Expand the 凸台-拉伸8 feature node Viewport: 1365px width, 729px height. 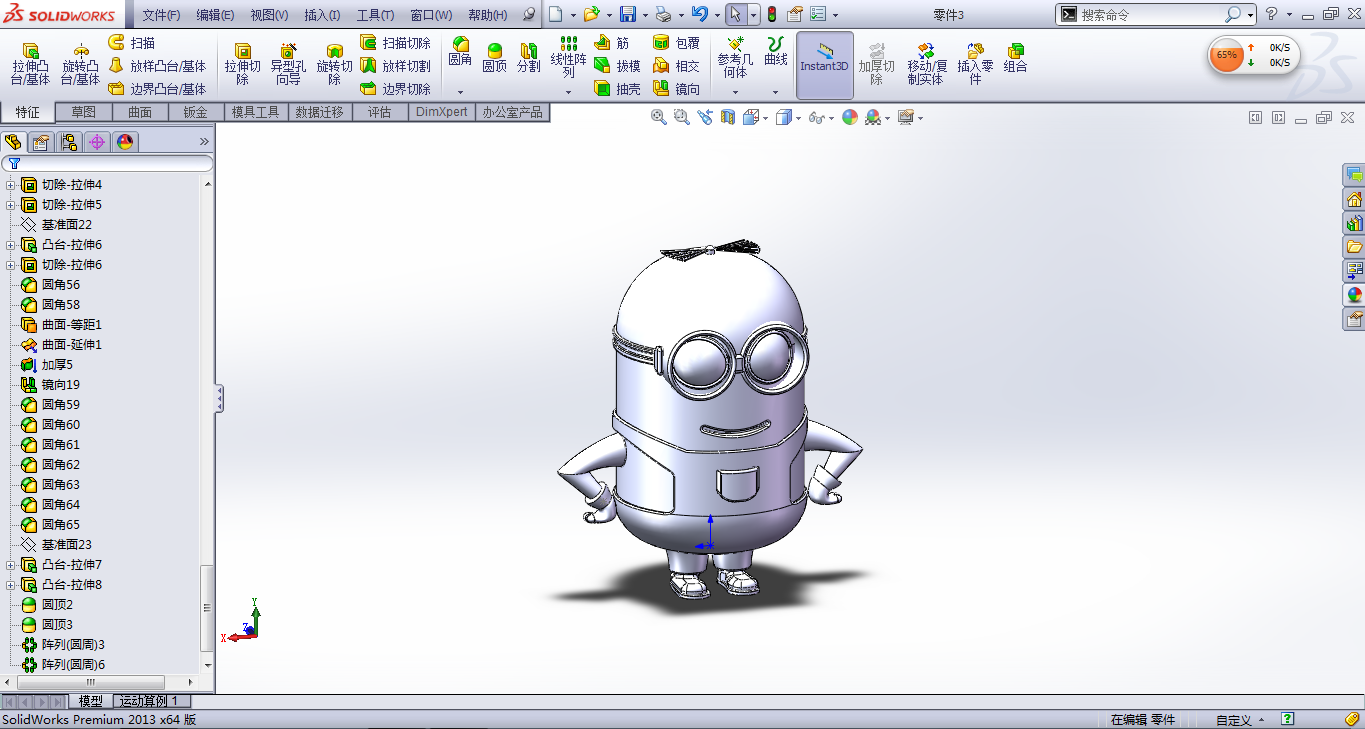[x=11, y=585]
